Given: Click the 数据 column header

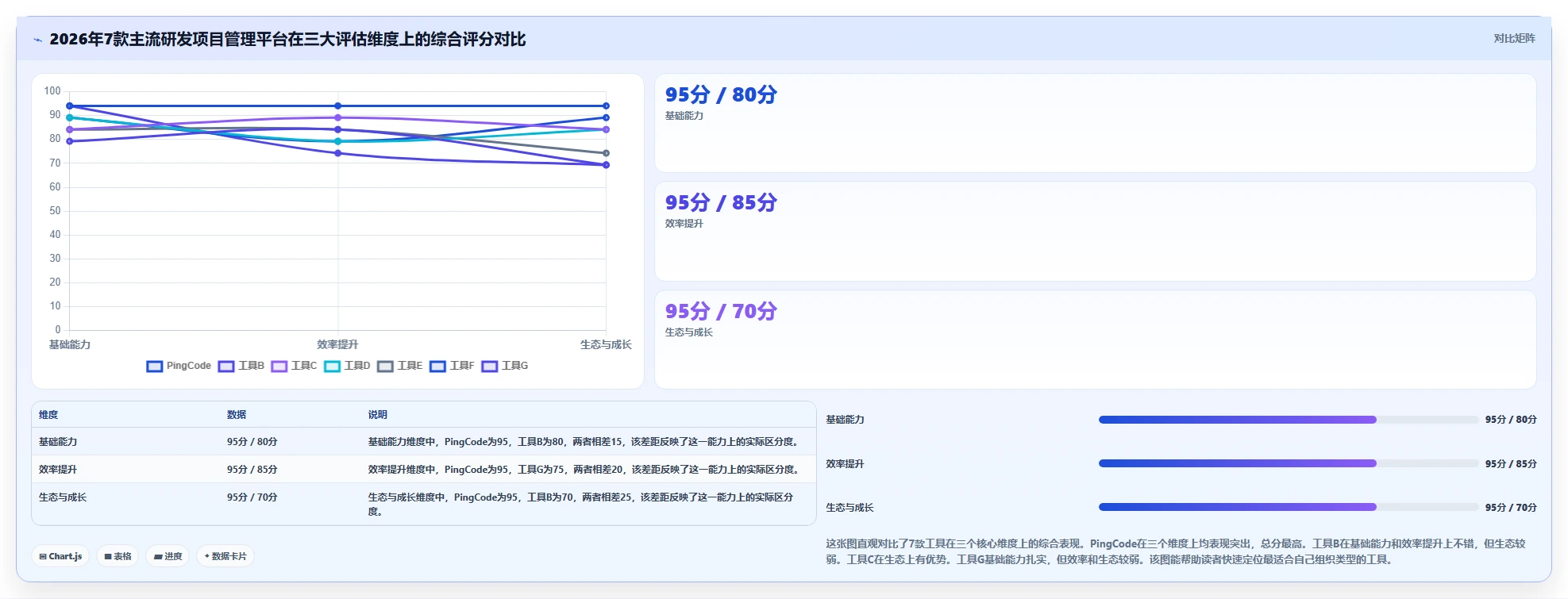Looking at the screenshot, I should pyautogui.click(x=237, y=415).
